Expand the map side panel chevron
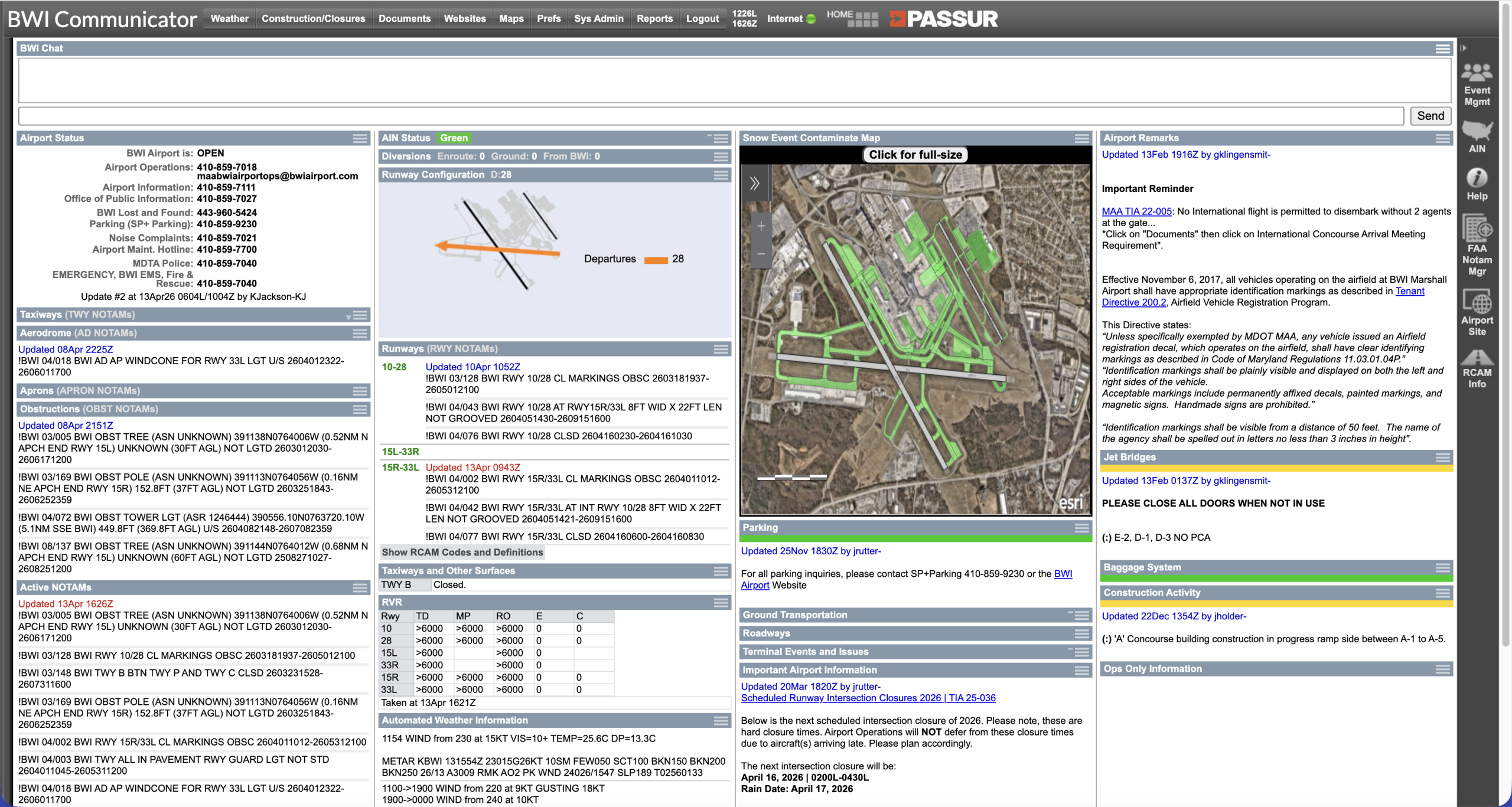This screenshot has height=807, width=1512. pos(754,184)
